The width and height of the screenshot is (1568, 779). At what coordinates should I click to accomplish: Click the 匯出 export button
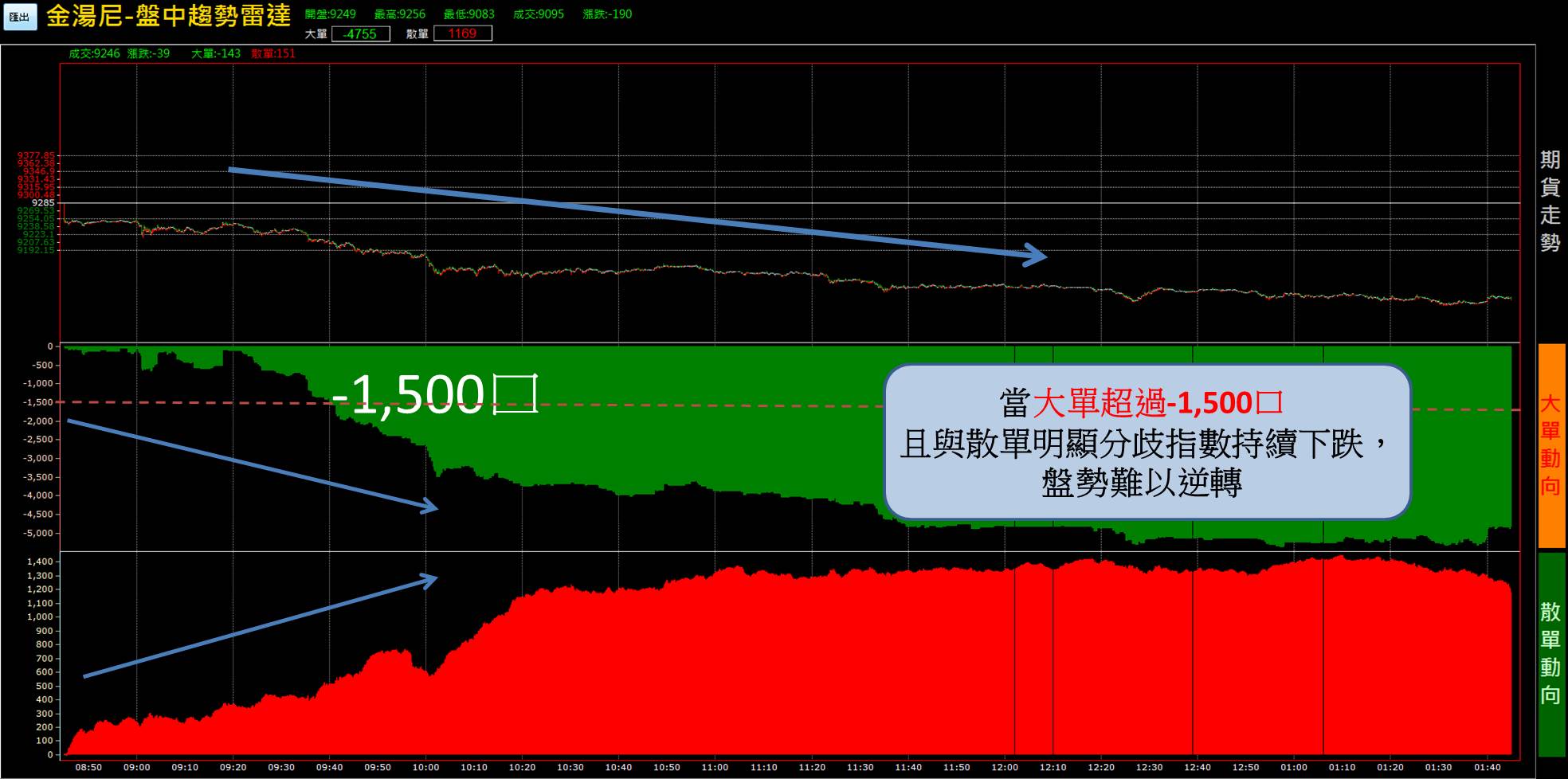20,18
